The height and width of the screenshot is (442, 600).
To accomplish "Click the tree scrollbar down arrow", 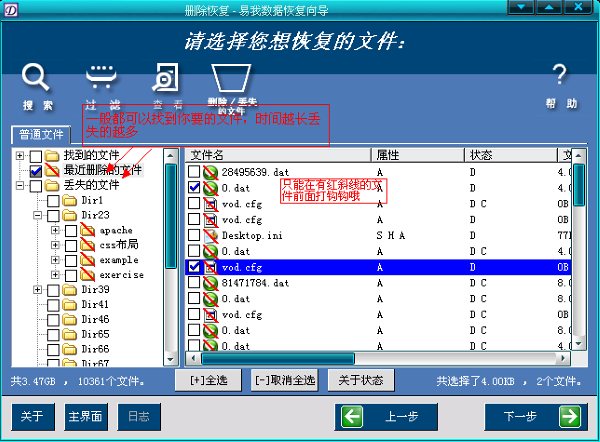I will [171, 360].
